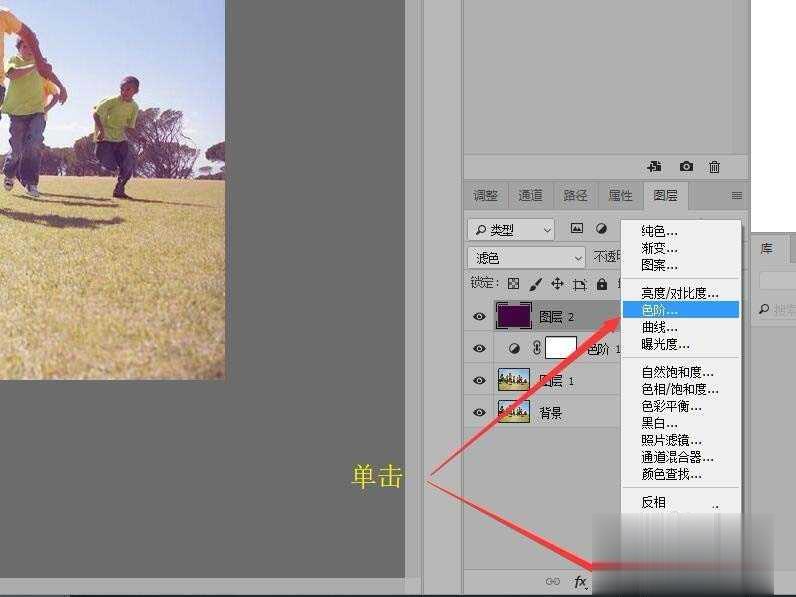Click the link layers chain icon

[552, 582]
